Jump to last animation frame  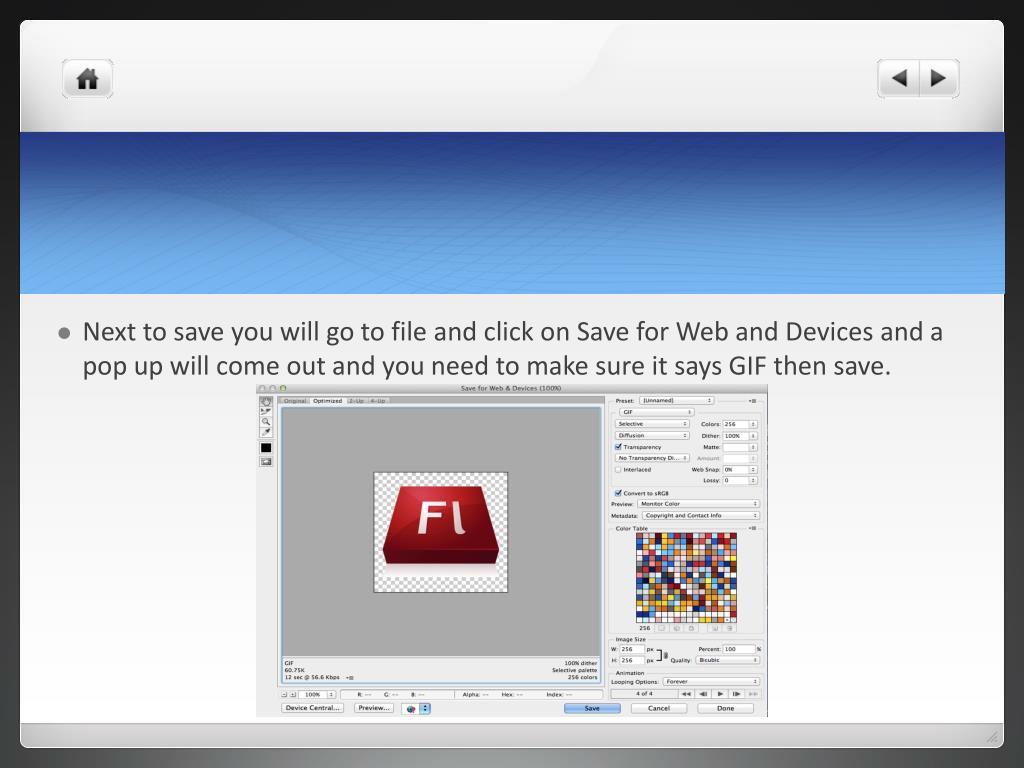(752, 694)
